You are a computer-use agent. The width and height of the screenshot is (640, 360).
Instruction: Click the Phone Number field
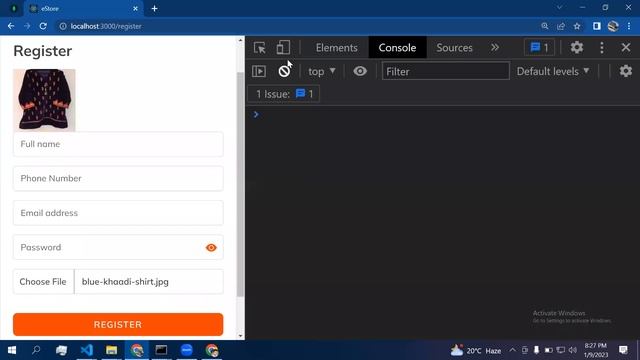[118, 178]
